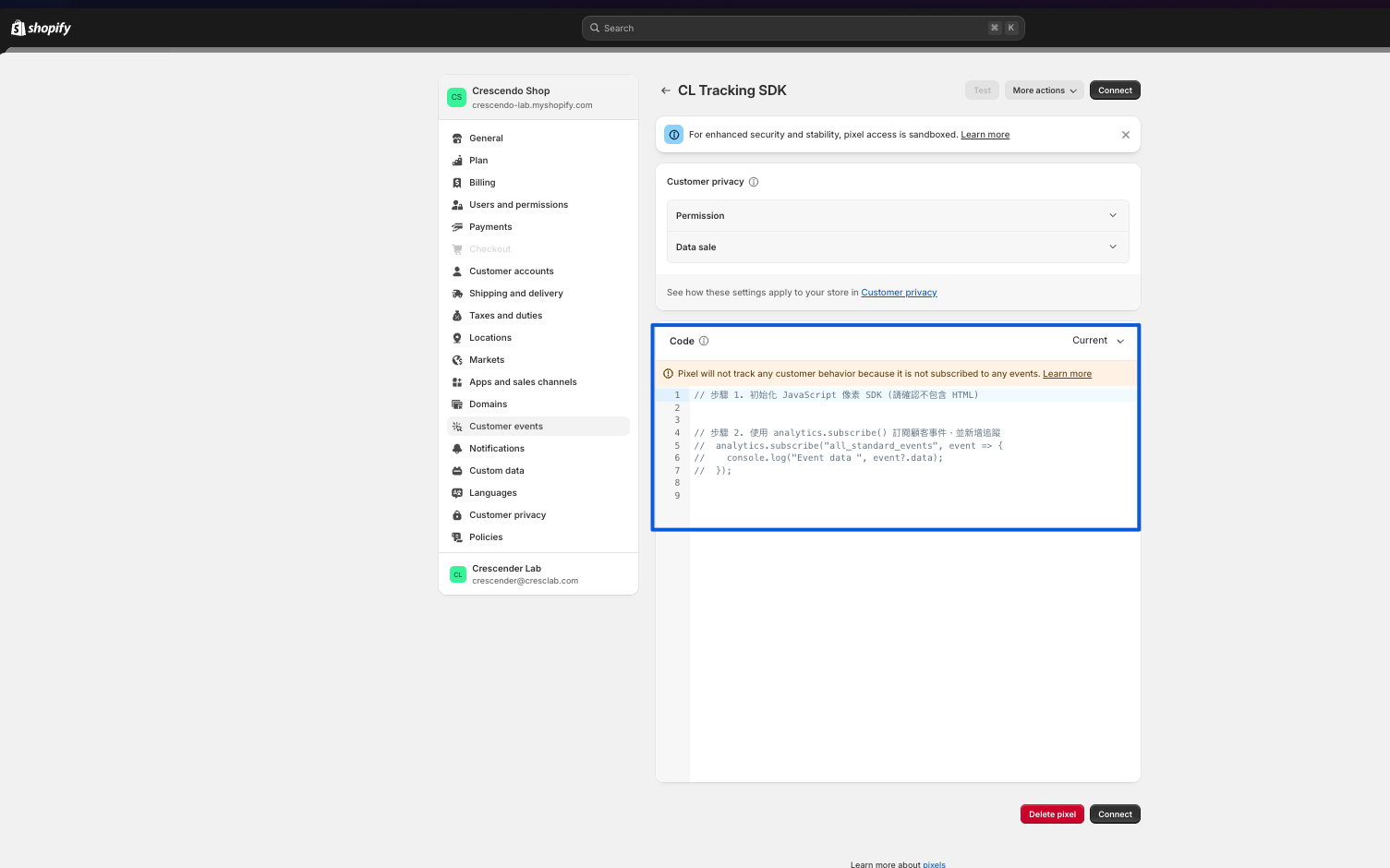Viewport: 1390px width, 868px height.
Task: Click the back arrow beside CL Tracking SDK
Action: [x=665, y=90]
